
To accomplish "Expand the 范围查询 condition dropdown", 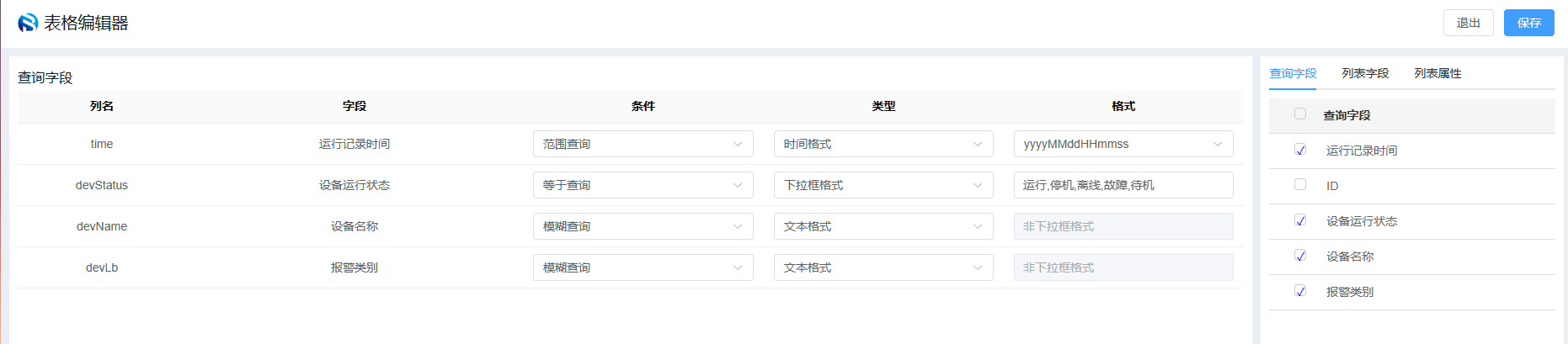I will [x=643, y=144].
